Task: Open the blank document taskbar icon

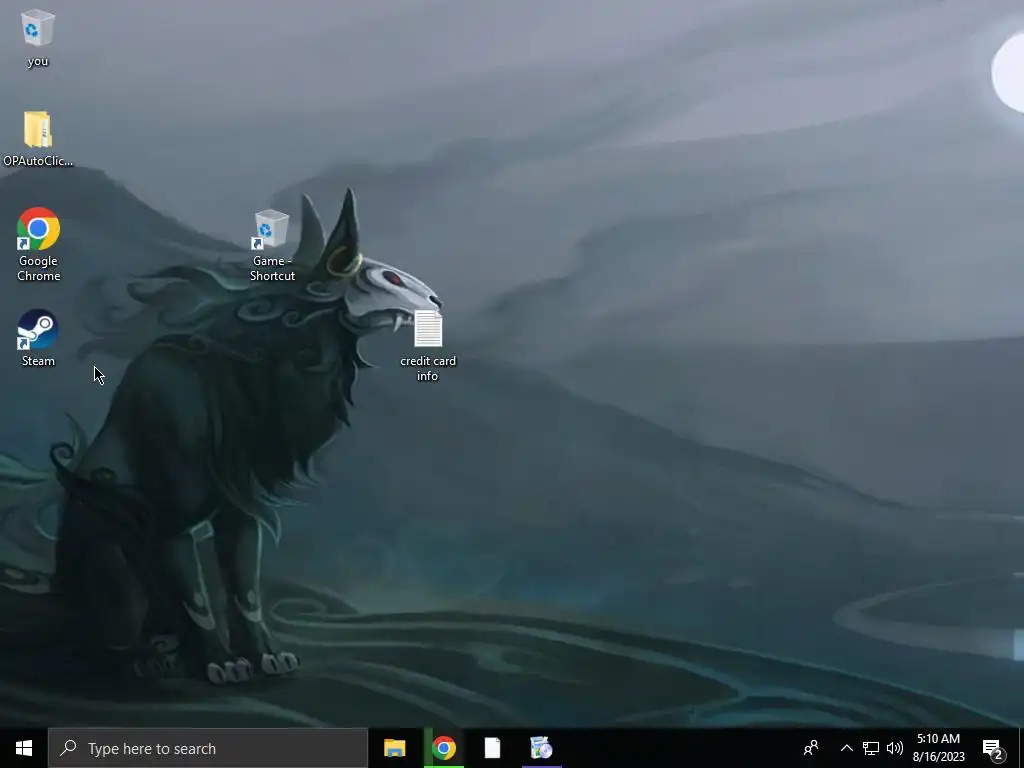Action: [x=492, y=748]
